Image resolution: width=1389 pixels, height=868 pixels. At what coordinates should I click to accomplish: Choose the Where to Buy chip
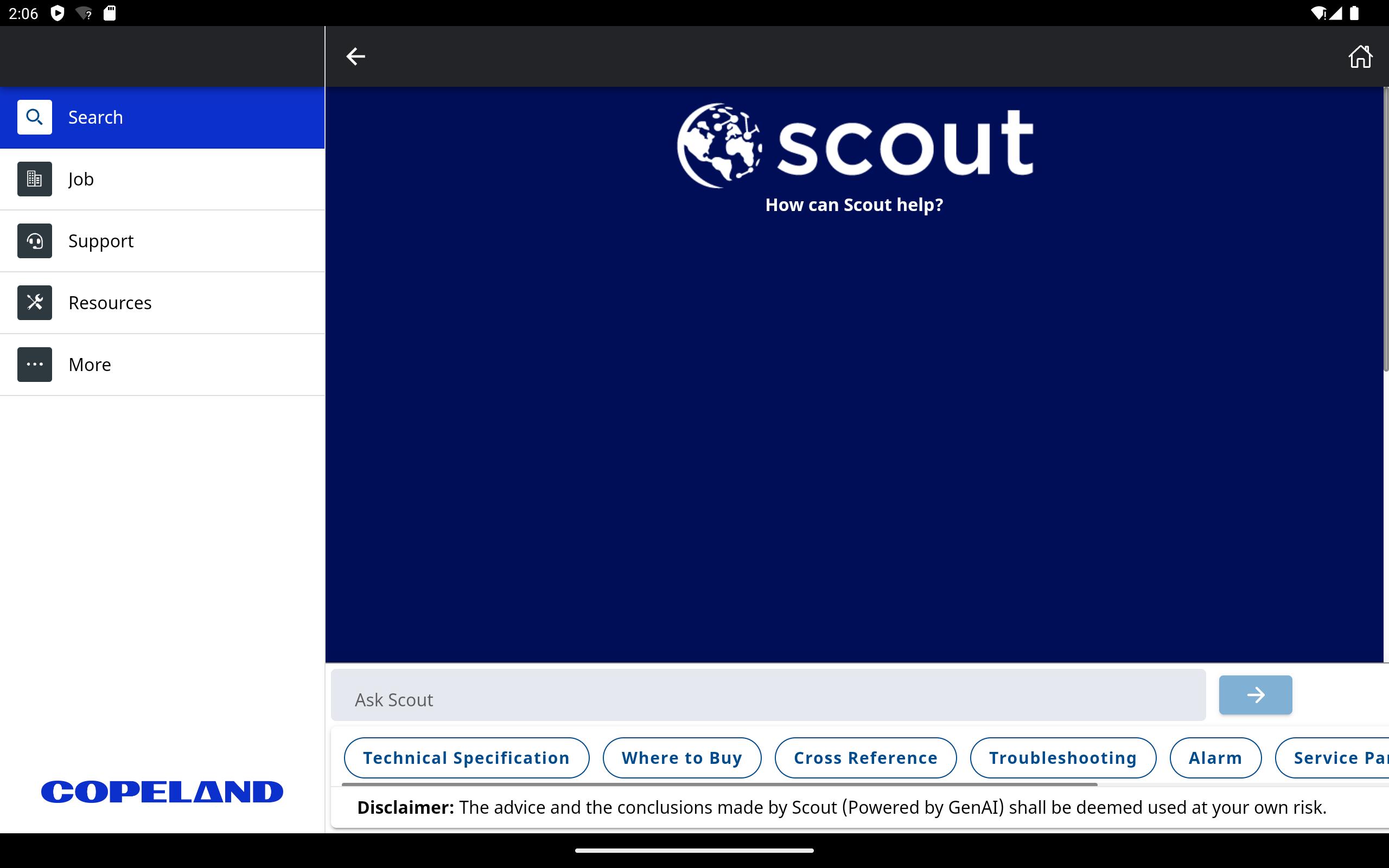point(682,758)
